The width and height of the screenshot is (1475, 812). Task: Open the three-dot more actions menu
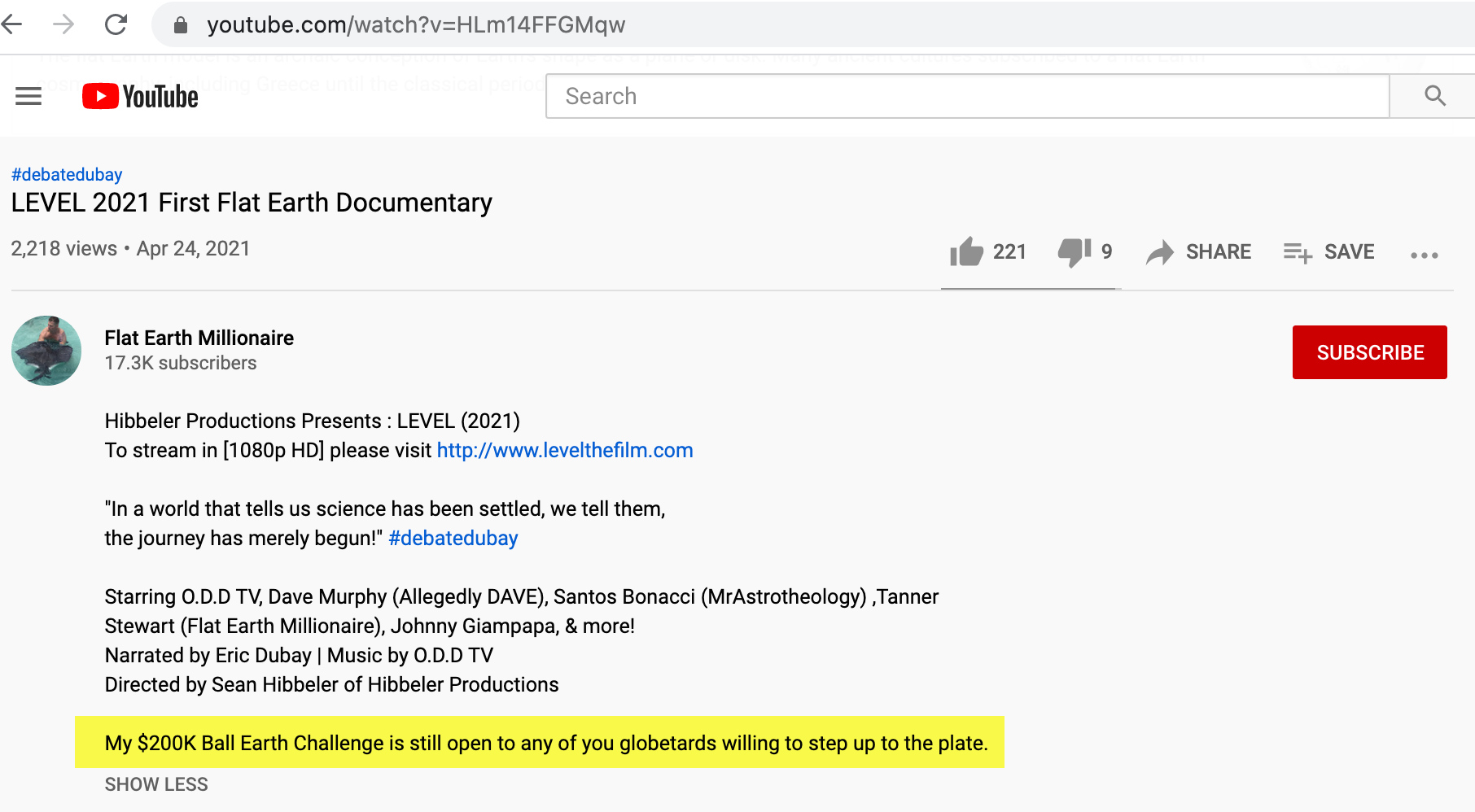click(1425, 255)
